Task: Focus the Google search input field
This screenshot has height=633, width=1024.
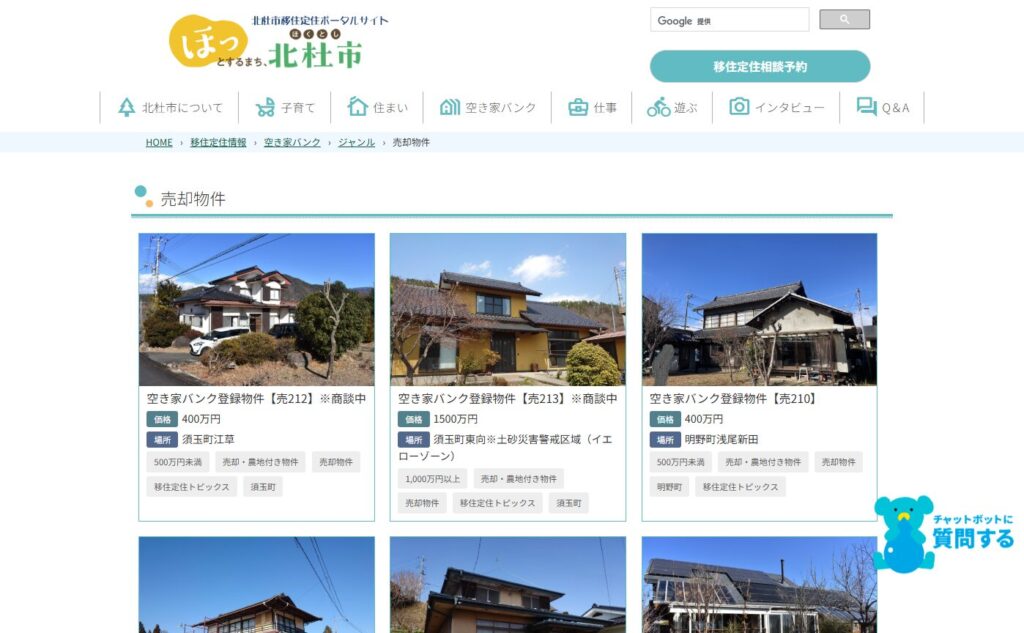Action: point(729,20)
